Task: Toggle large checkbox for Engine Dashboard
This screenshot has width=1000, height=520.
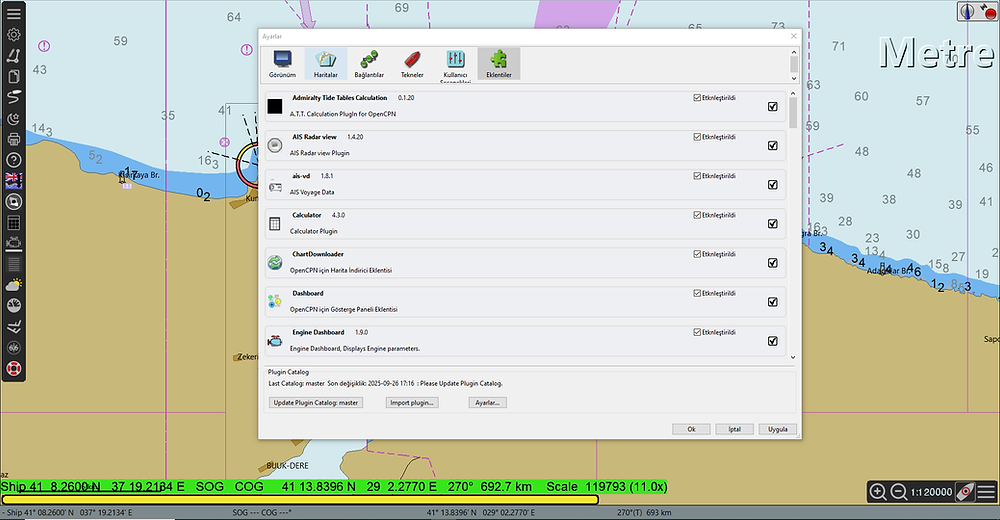Action: pyautogui.click(x=773, y=341)
